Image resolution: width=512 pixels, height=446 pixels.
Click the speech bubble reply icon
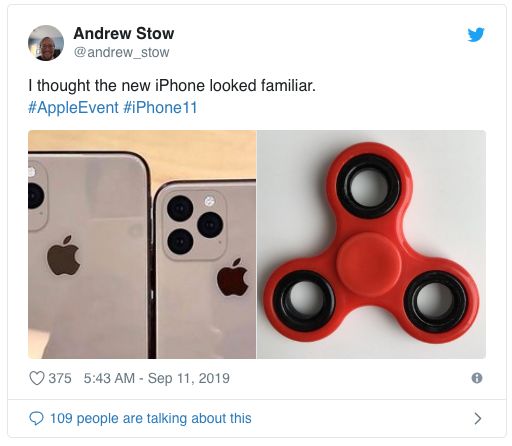pos(36,418)
